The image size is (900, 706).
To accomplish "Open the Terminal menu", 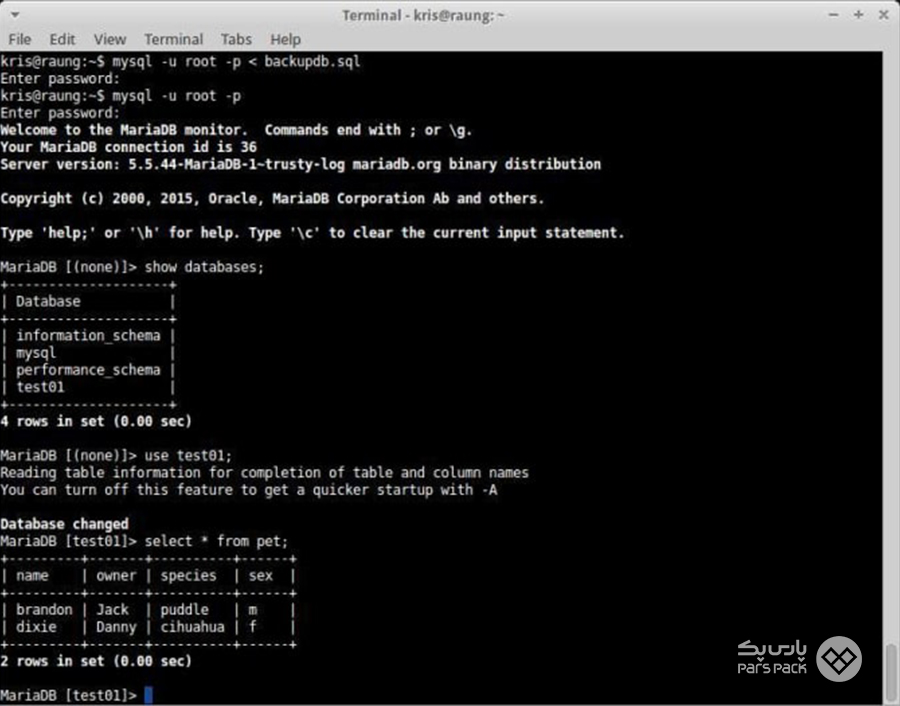I will coord(173,39).
